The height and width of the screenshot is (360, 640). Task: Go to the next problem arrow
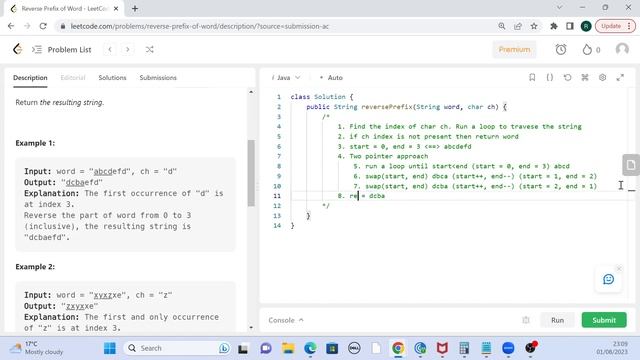(x=128, y=49)
